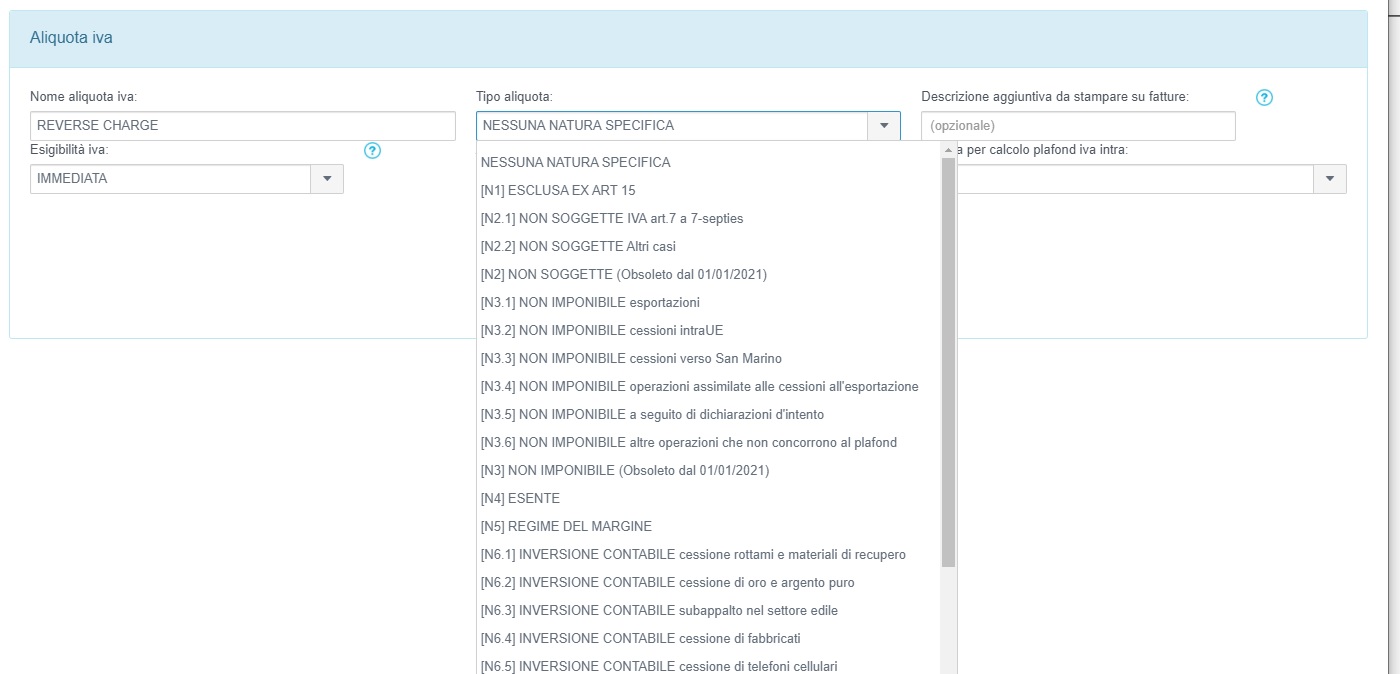Expand the Esigibilità iva IMMEDIATA dropdown

(x=327, y=179)
